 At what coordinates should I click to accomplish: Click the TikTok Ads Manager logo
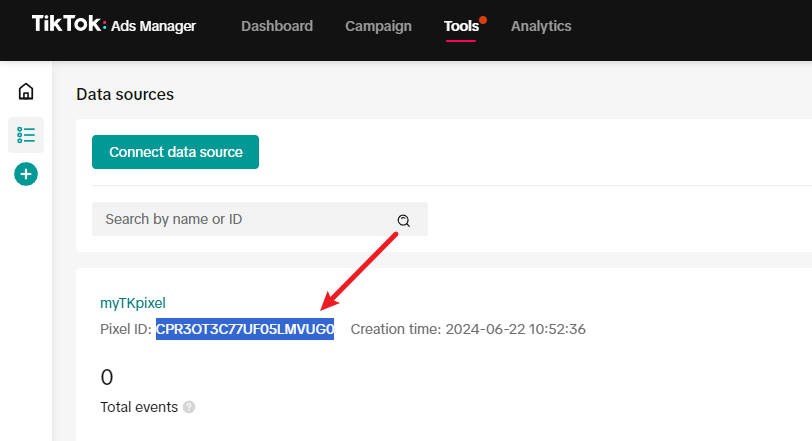click(113, 25)
